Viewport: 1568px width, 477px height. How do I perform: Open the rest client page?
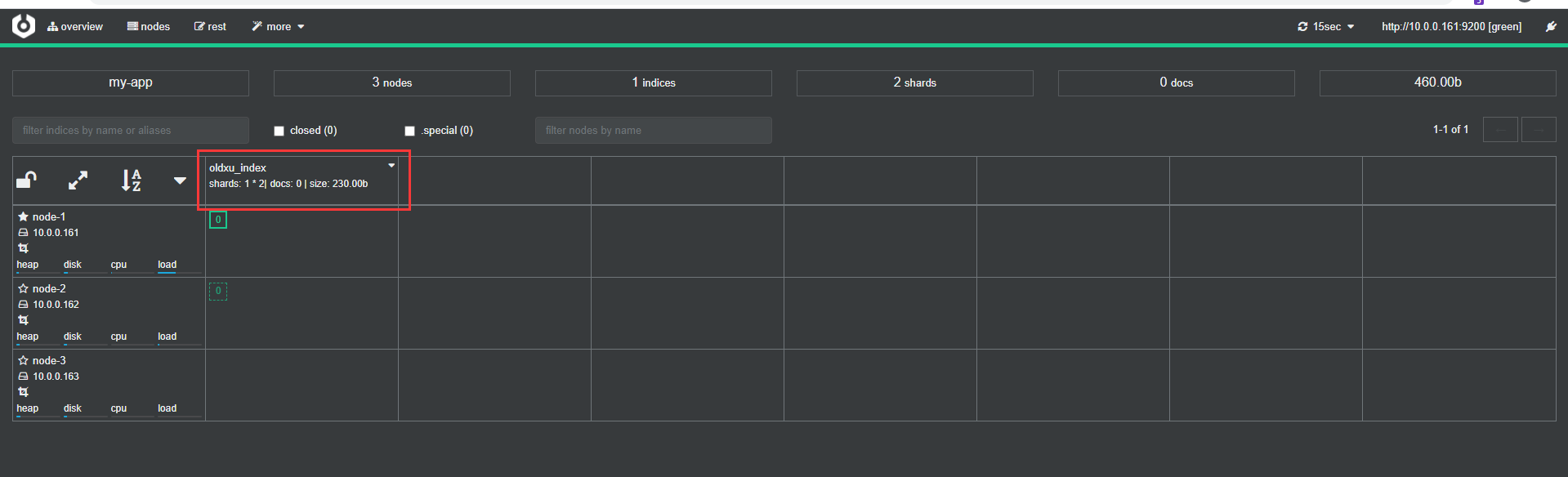(210, 26)
